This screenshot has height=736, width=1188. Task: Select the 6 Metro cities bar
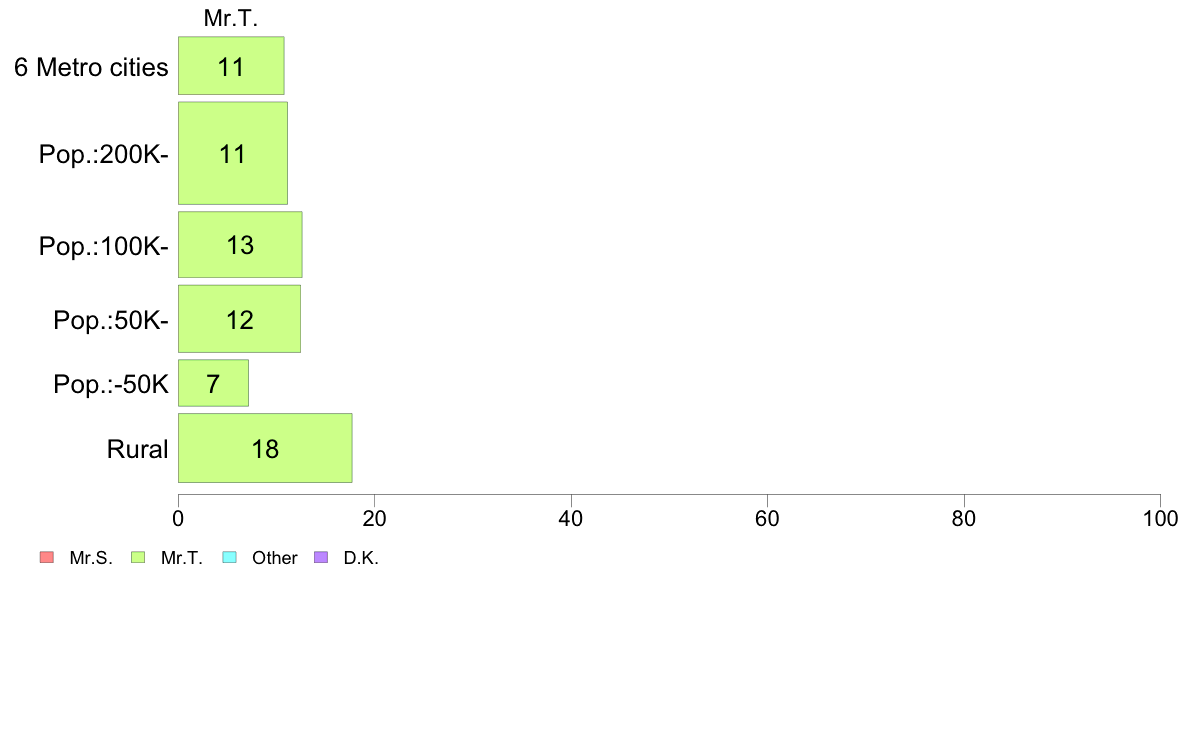[231, 66]
